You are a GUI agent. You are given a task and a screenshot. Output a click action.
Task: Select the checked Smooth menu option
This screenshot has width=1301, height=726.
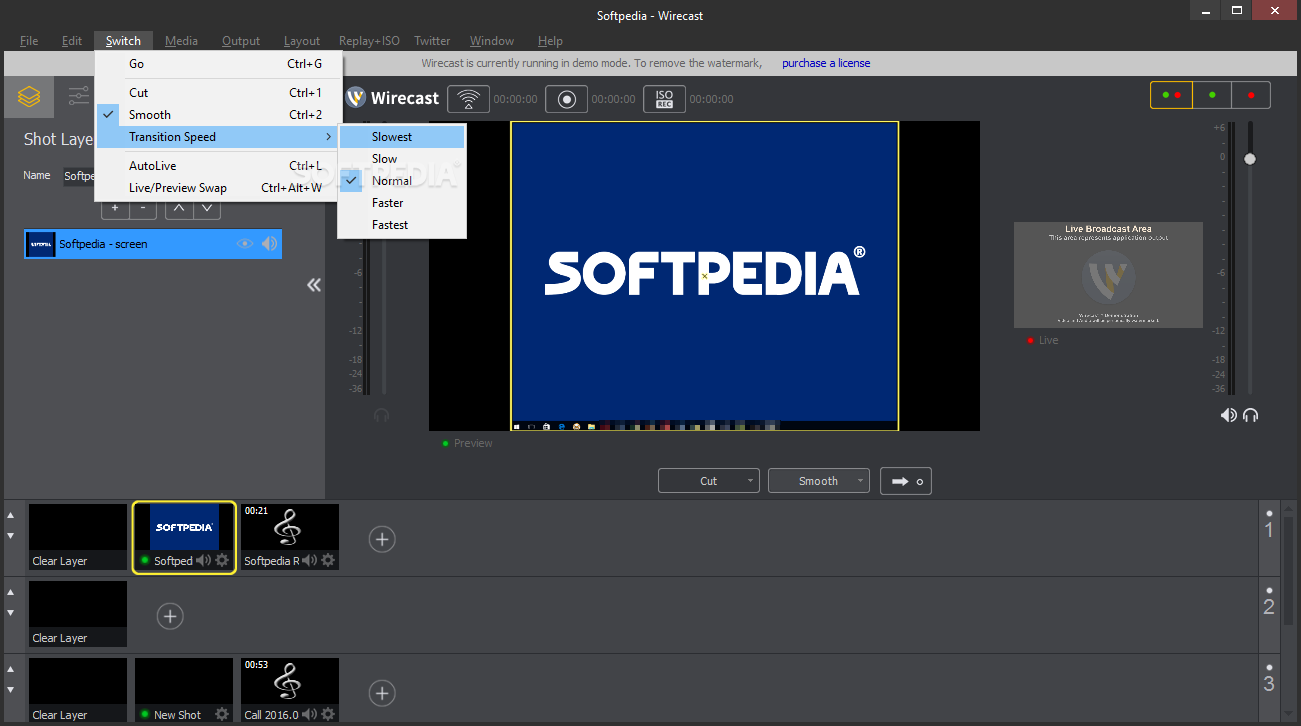(219, 115)
